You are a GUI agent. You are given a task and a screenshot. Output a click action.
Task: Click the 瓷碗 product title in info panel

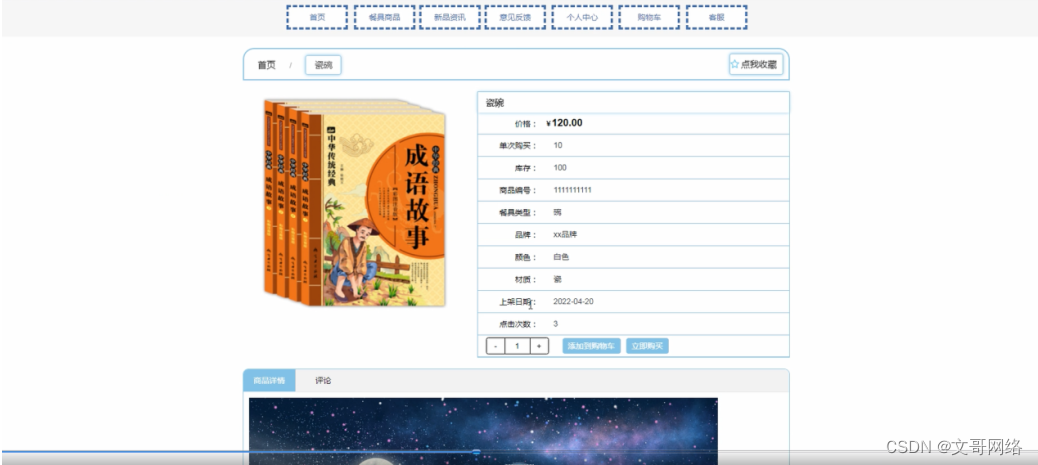[x=495, y=103]
